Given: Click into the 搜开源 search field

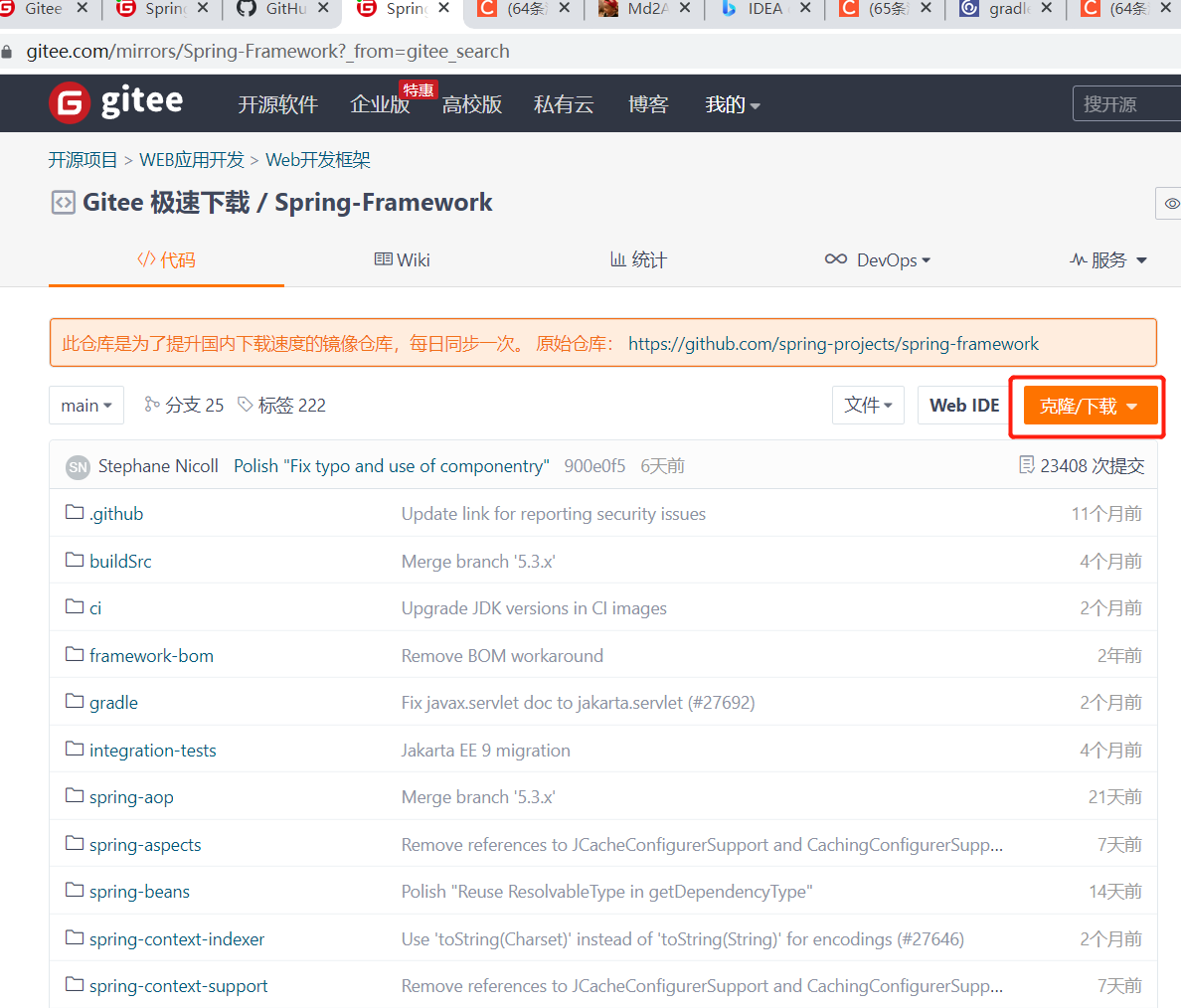Looking at the screenshot, I should click(x=1126, y=104).
